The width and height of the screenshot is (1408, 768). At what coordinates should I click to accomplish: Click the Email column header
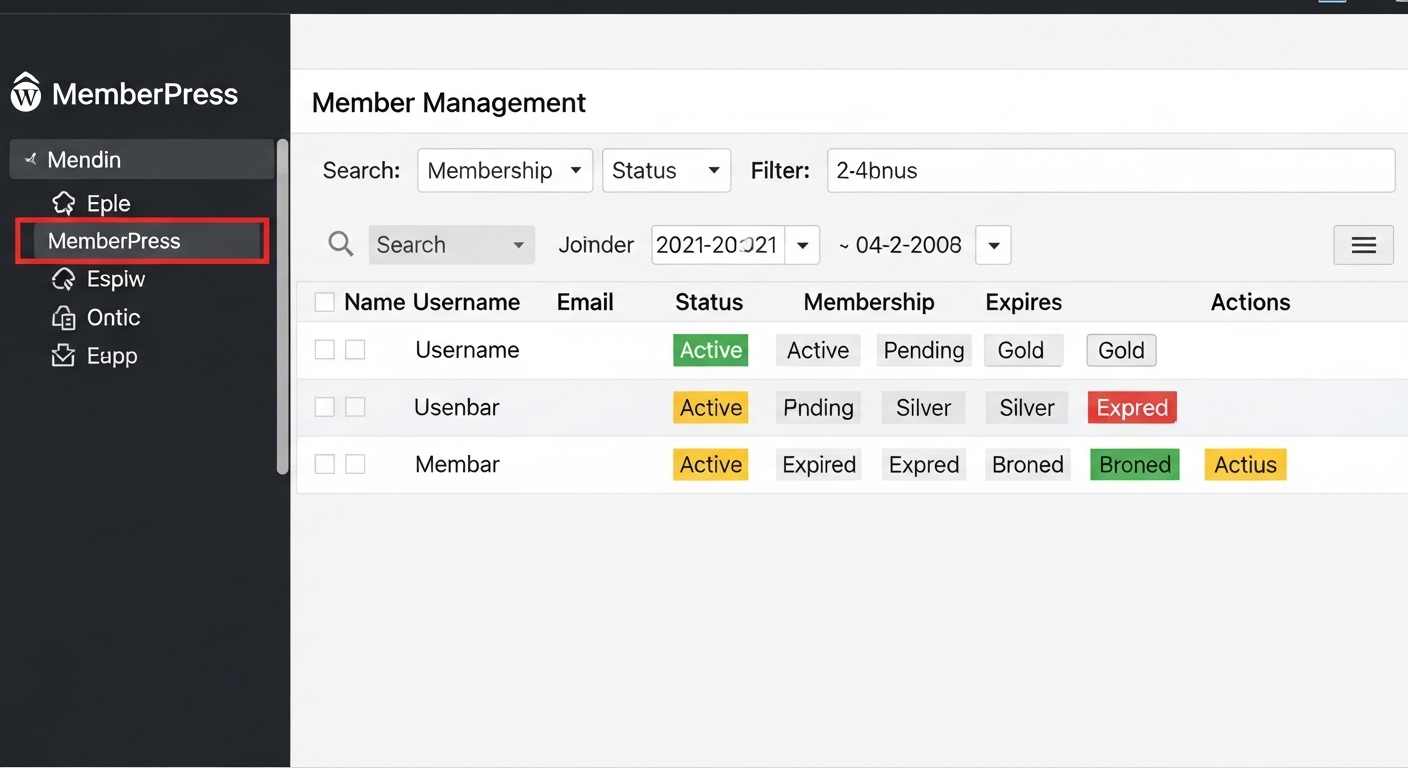tap(585, 302)
